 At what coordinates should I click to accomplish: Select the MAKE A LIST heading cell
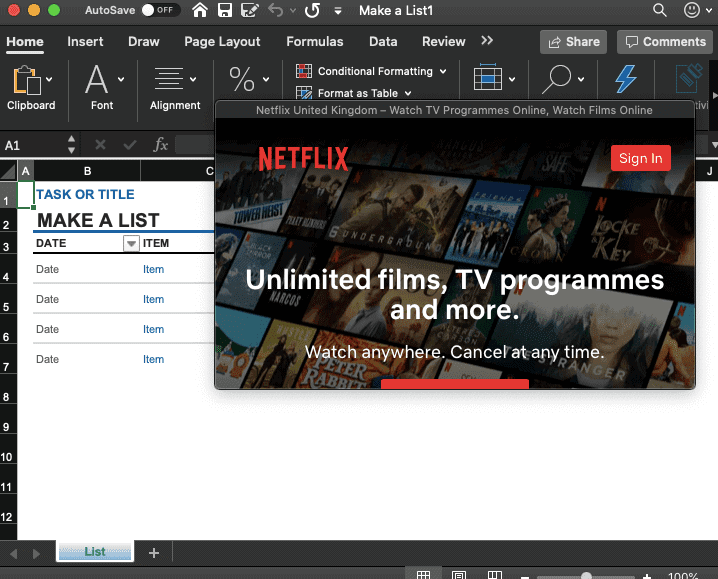click(98, 220)
